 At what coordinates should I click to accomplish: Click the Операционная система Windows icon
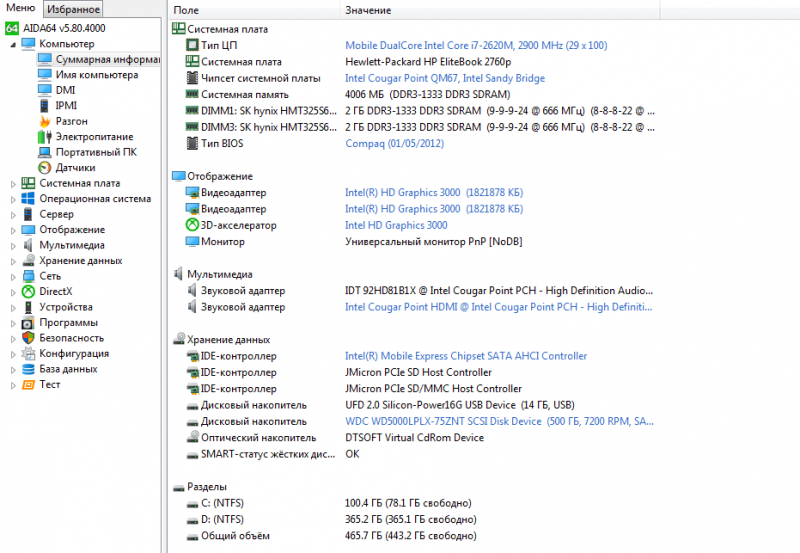[28, 199]
